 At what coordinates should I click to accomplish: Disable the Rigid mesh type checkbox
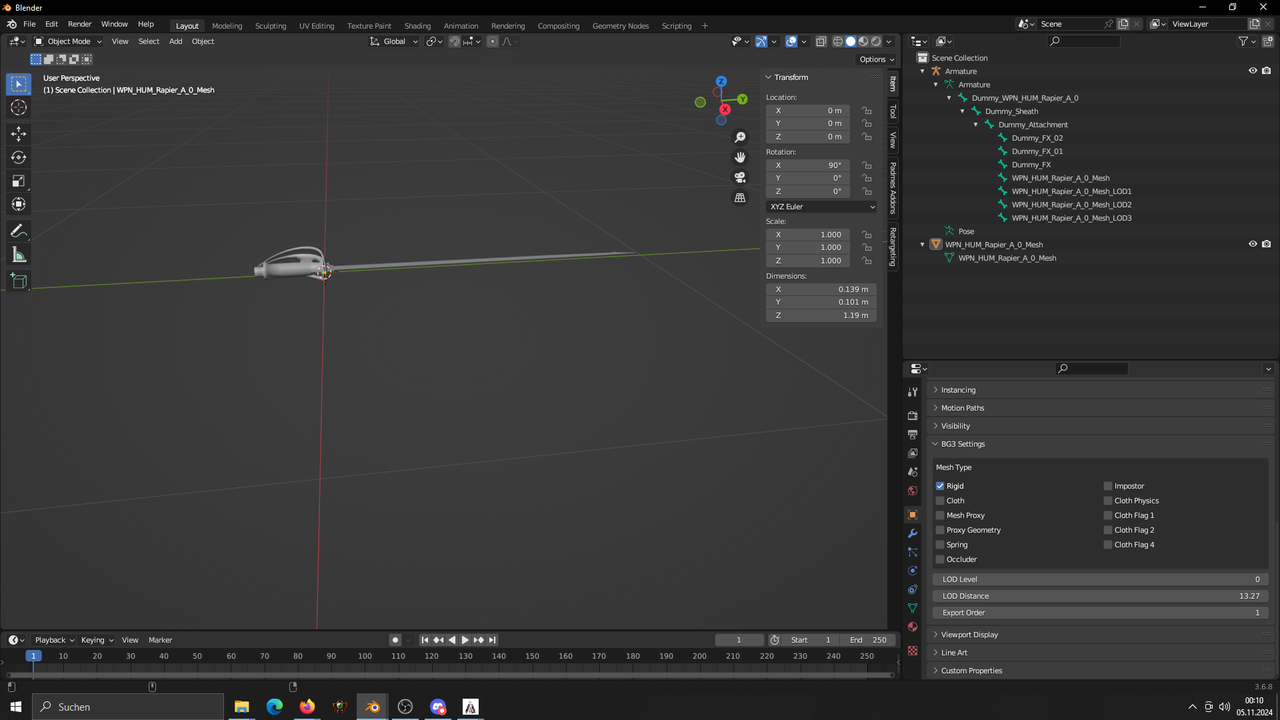[940, 485]
